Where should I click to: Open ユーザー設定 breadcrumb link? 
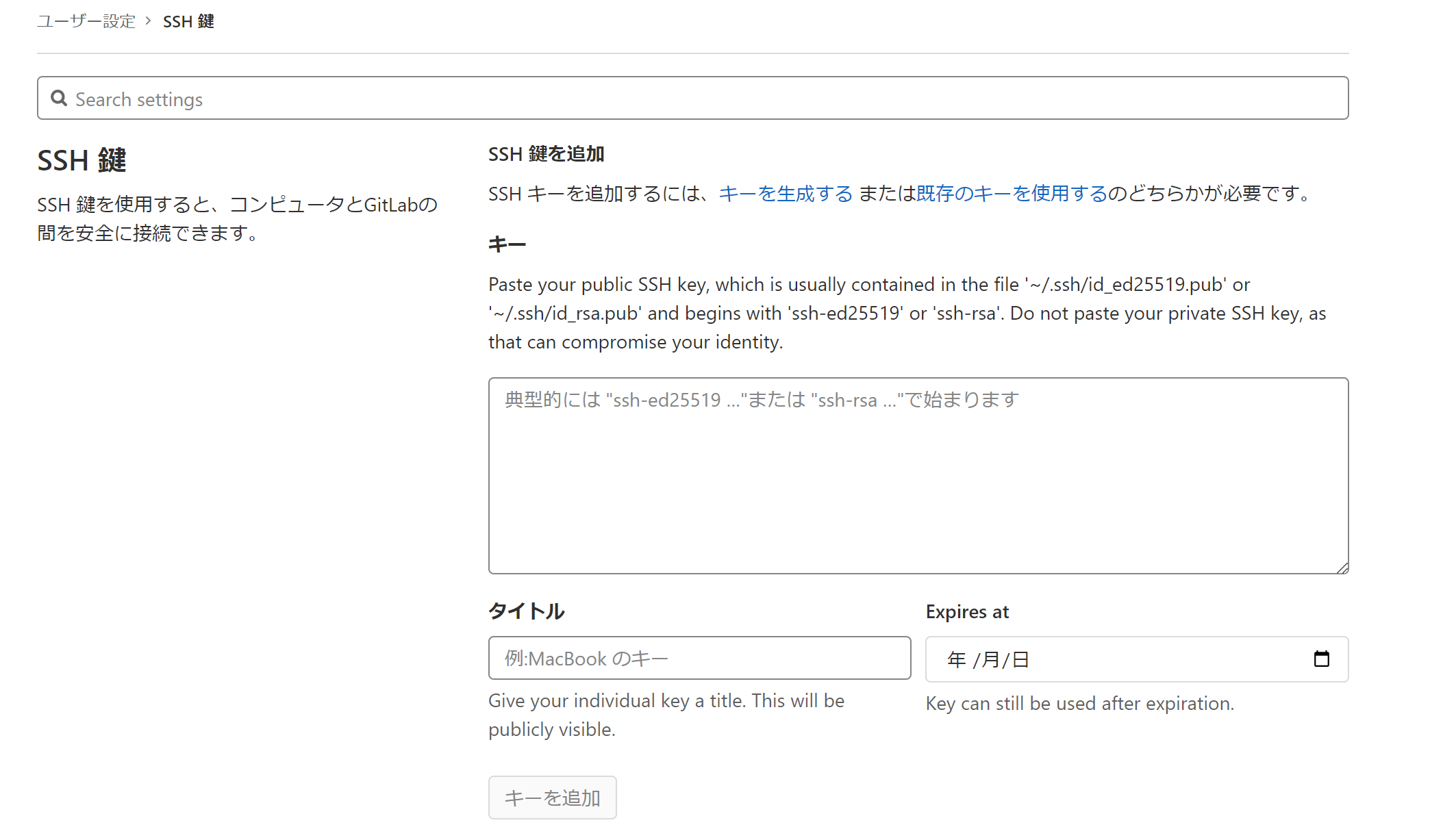point(86,21)
